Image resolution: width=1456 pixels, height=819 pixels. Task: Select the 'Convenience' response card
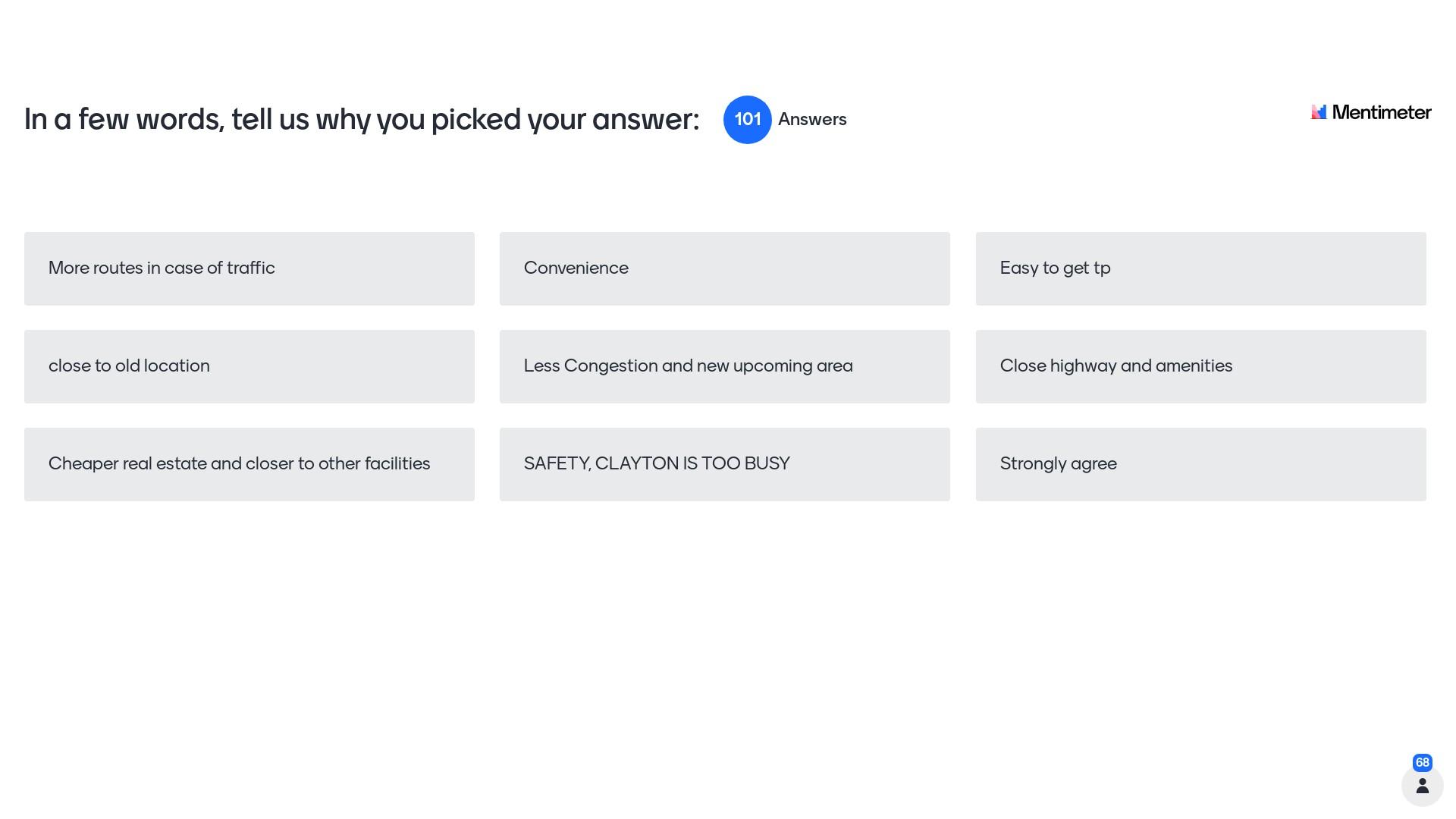coord(724,268)
